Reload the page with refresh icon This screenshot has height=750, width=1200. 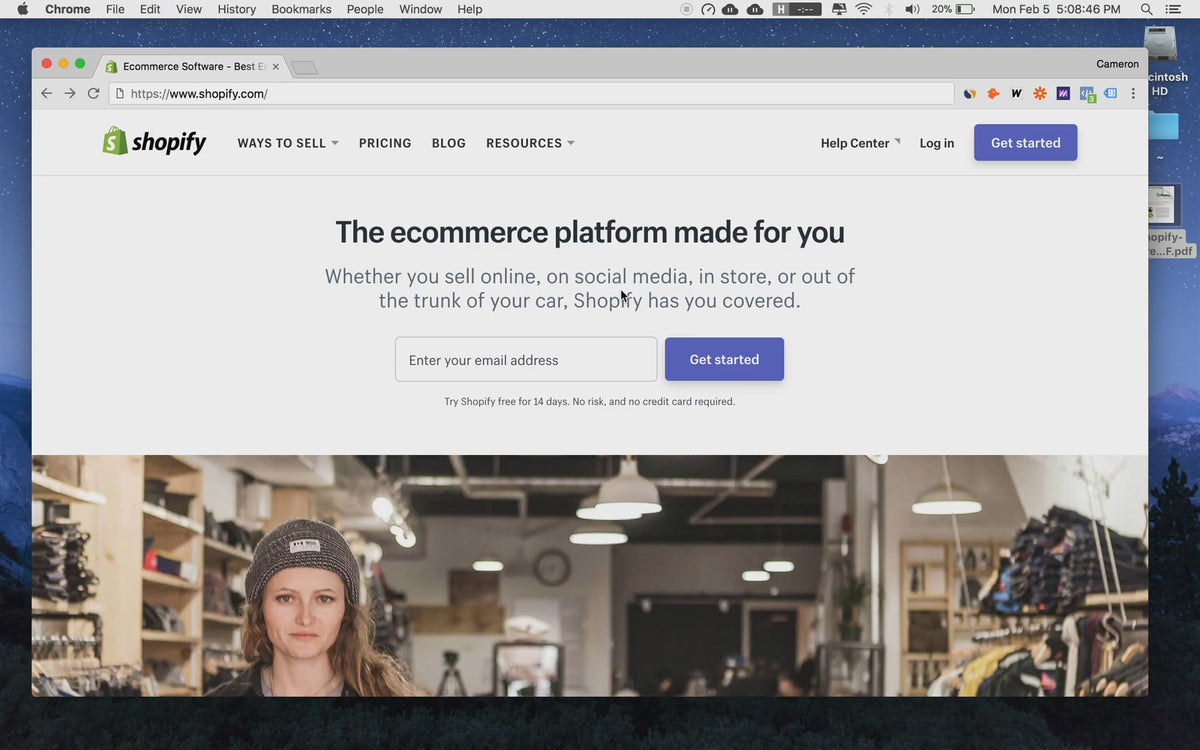(93, 93)
